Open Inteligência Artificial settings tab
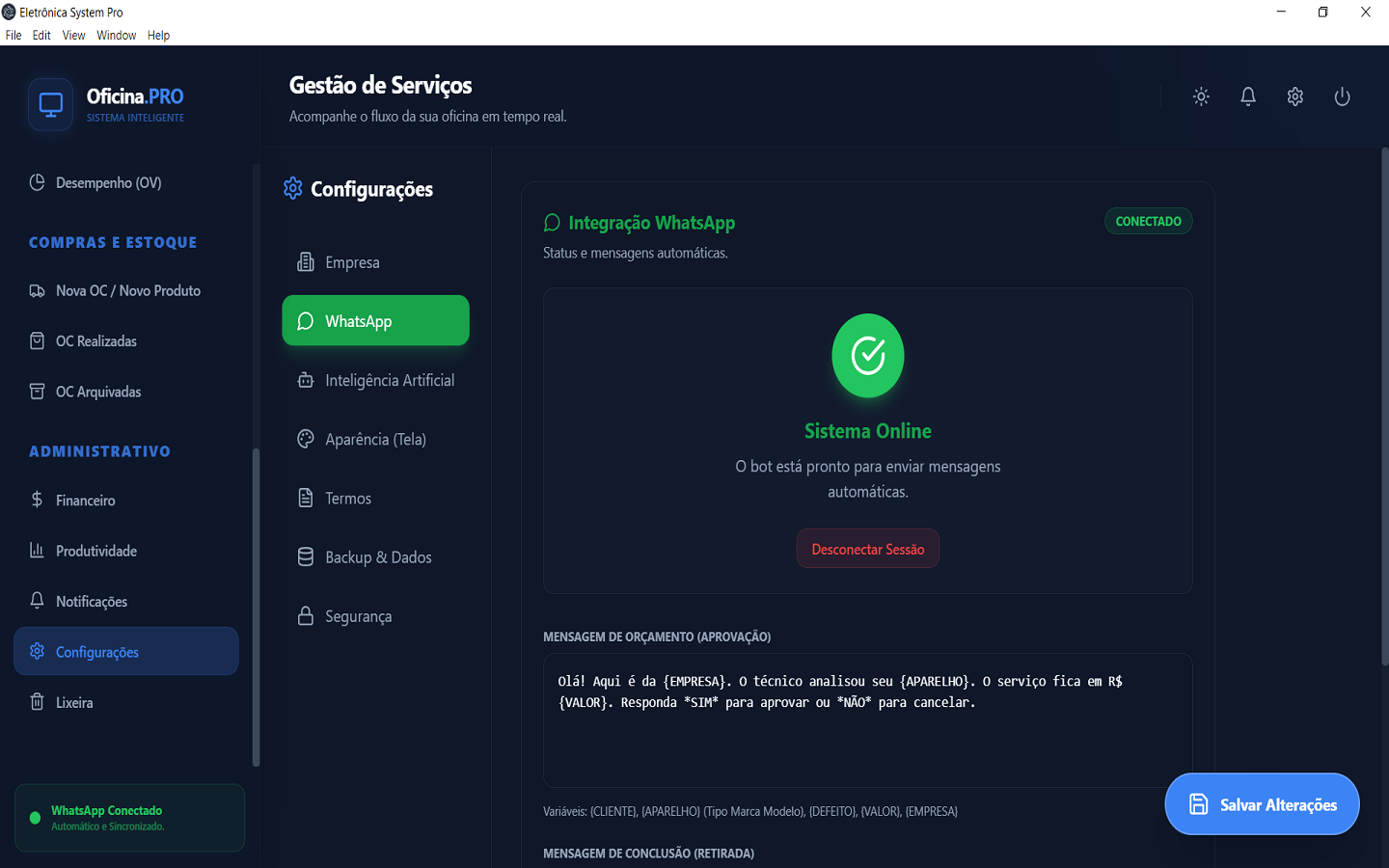This screenshot has height=868, width=1389. click(x=375, y=380)
